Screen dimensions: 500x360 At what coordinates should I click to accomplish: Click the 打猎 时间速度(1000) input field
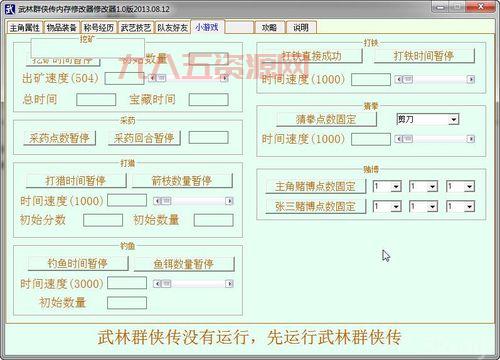click(x=127, y=201)
